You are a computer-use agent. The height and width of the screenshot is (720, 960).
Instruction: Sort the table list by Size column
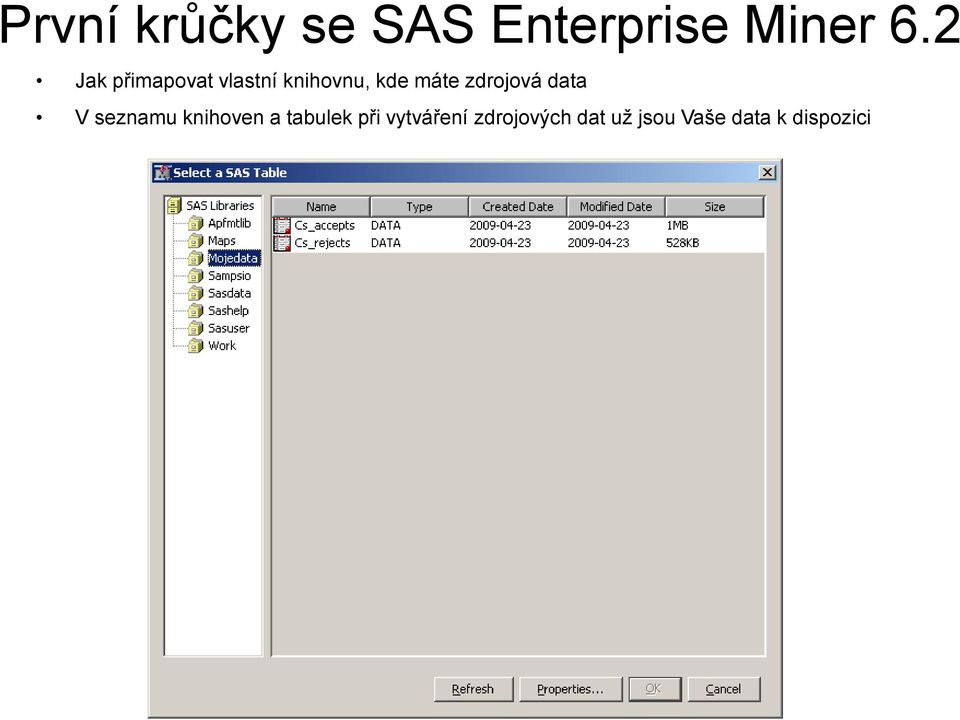pos(714,207)
